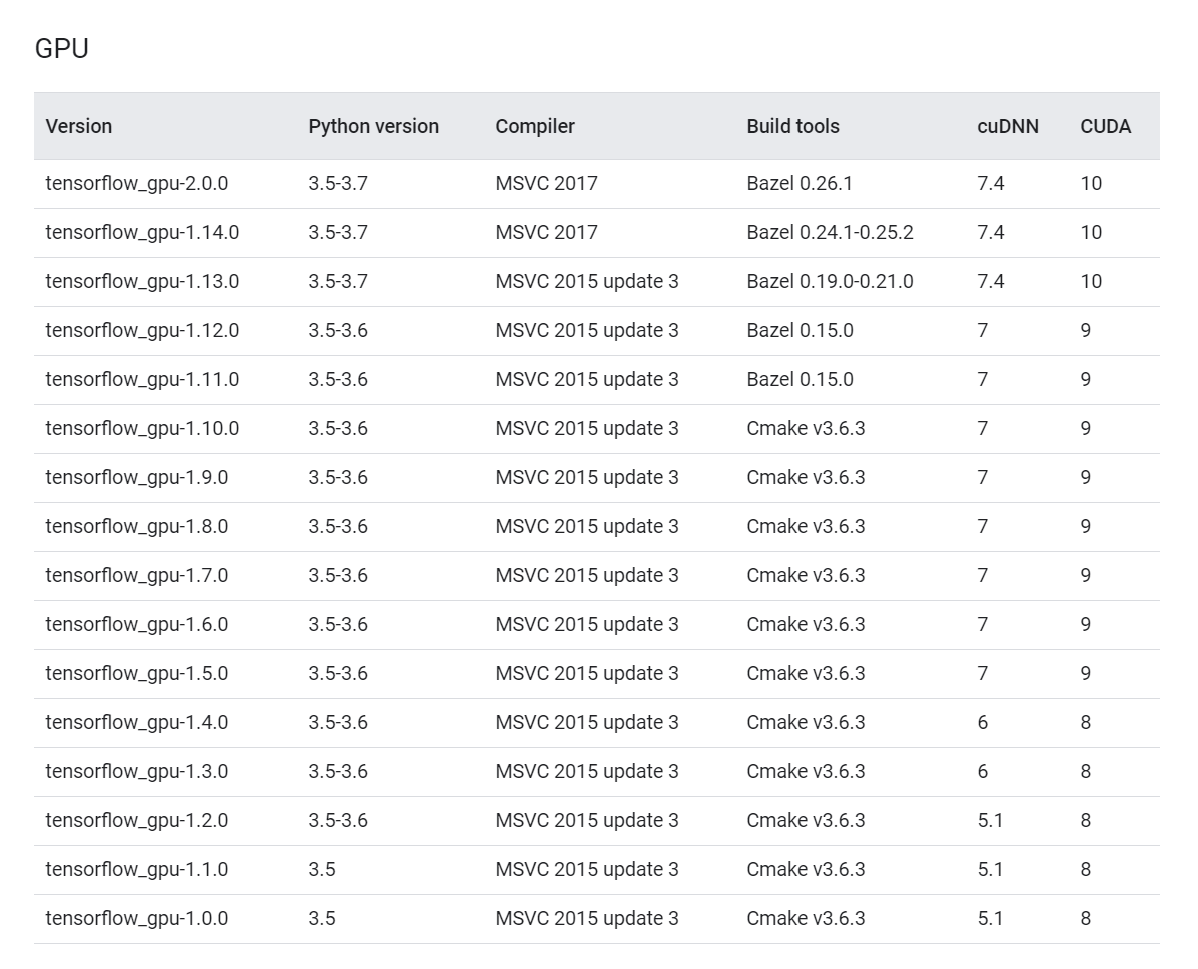Select the Version column header
Image resolution: width=1198 pixels, height=969 pixels.
[79, 126]
